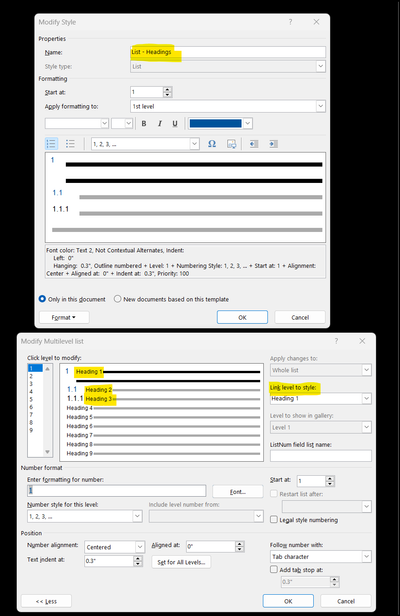The height and width of the screenshot is (616, 400).
Task: Click the Start at stepper in Modify Style
Action: pos(167,92)
